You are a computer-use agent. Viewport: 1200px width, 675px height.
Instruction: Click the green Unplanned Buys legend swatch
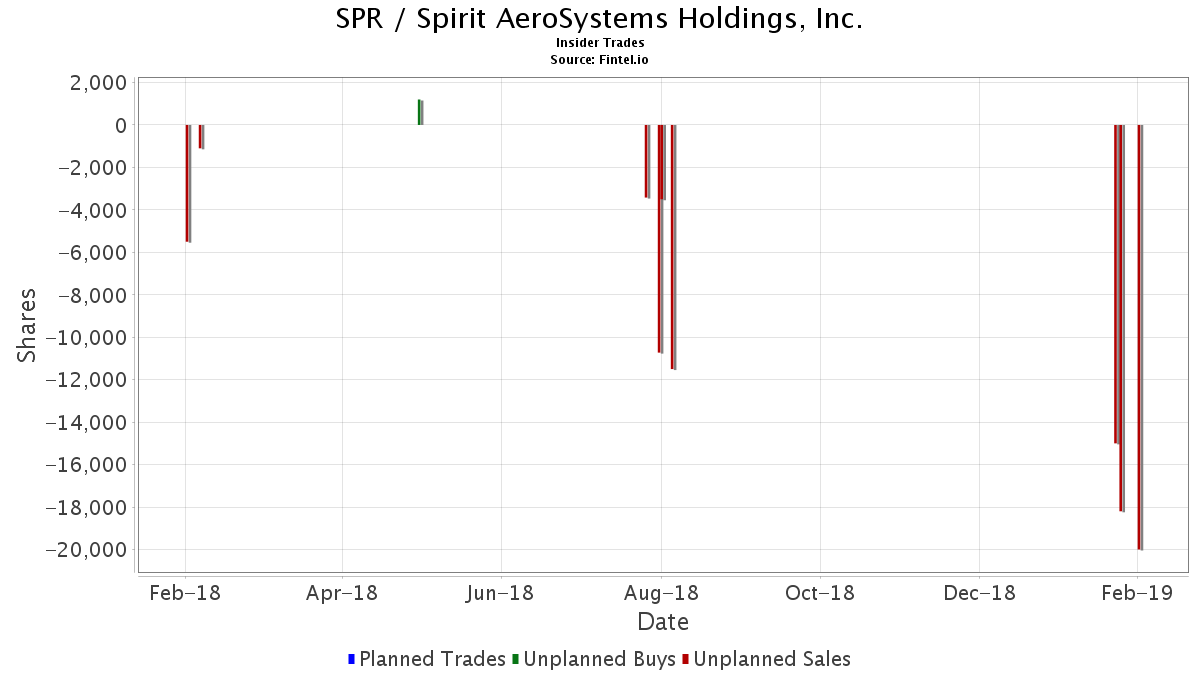click(x=515, y=659)
